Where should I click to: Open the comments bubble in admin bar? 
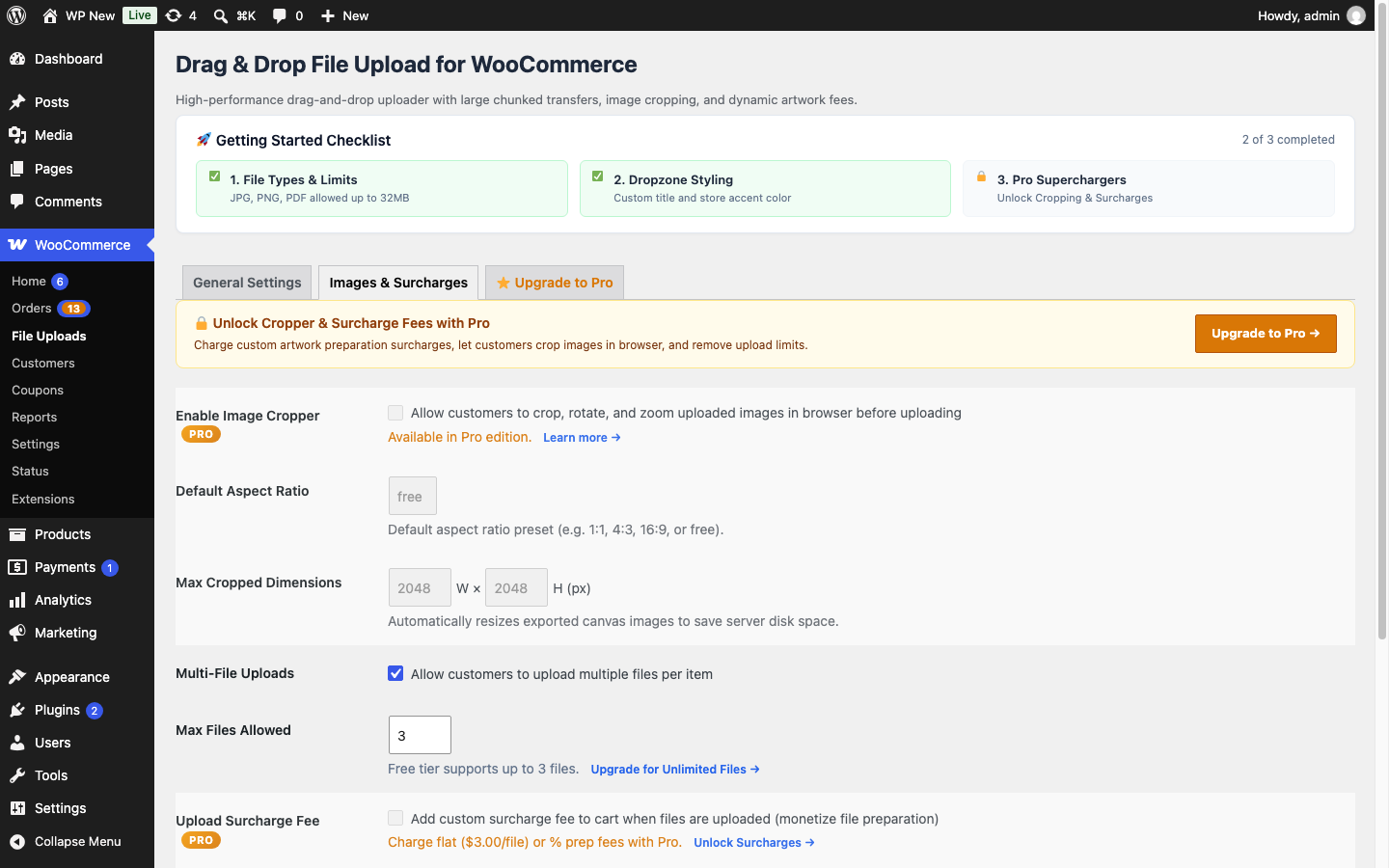coord(280,15)
